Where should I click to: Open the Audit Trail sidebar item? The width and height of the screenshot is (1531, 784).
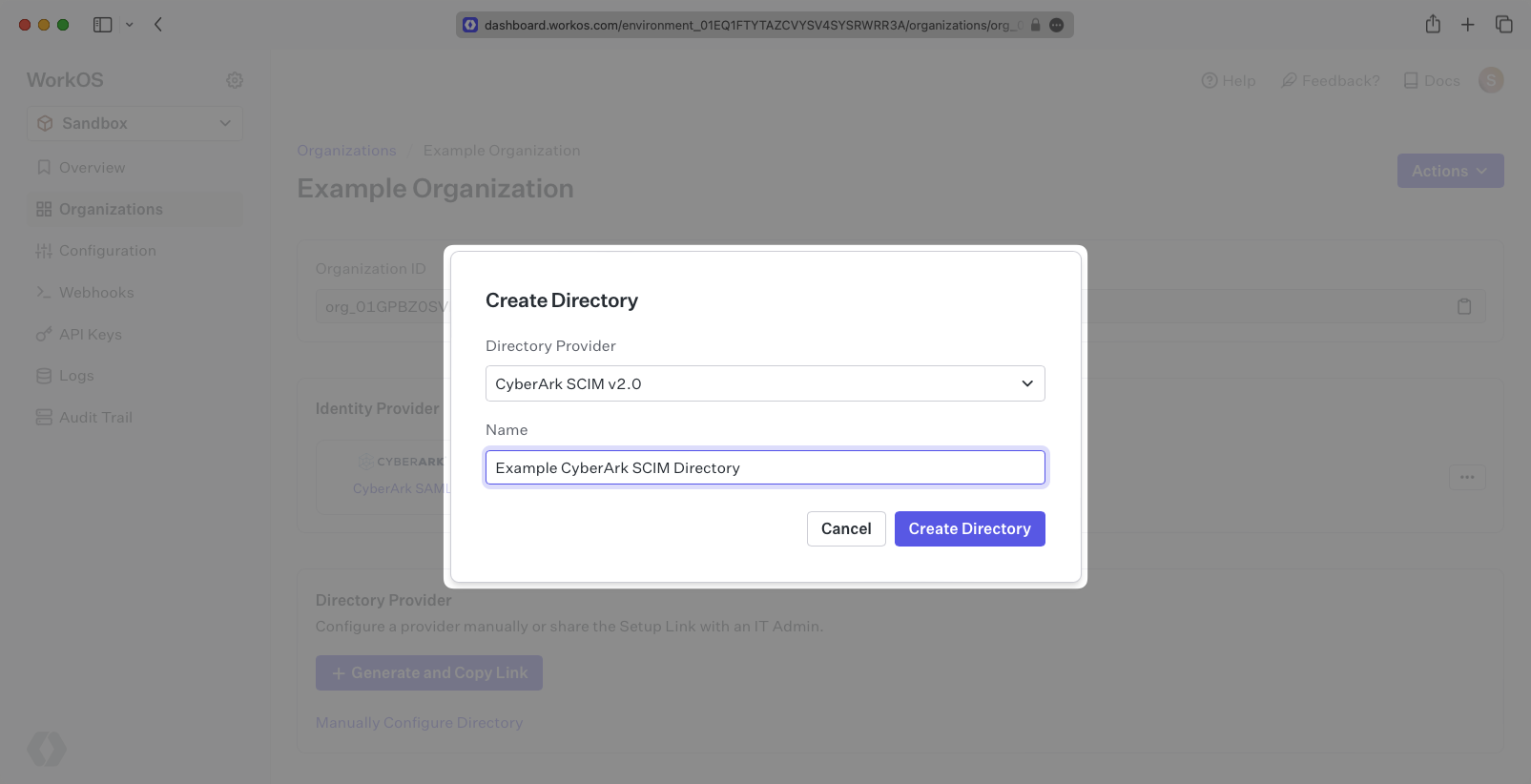click(x=95, y=418)
